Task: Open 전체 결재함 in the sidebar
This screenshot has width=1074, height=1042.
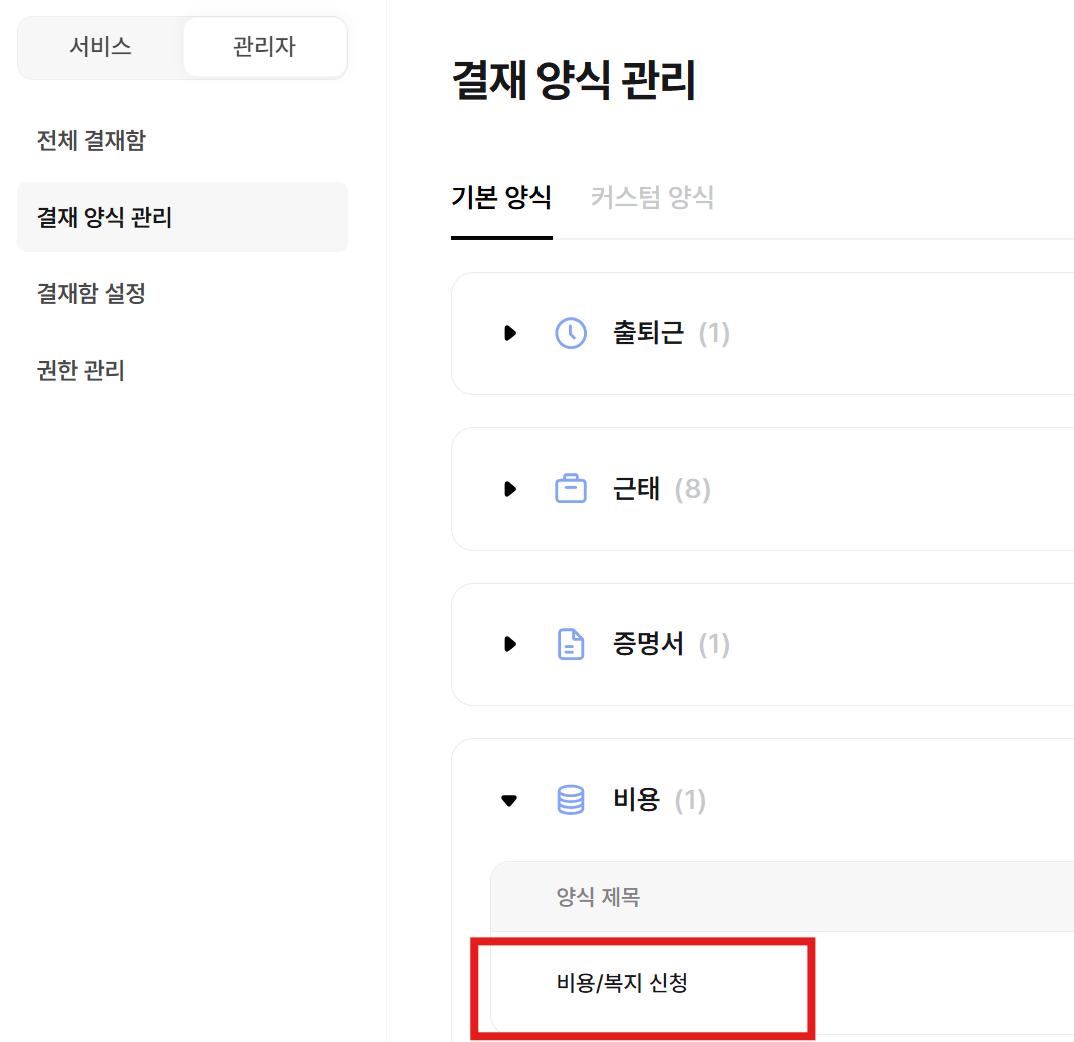Action: 91,140
